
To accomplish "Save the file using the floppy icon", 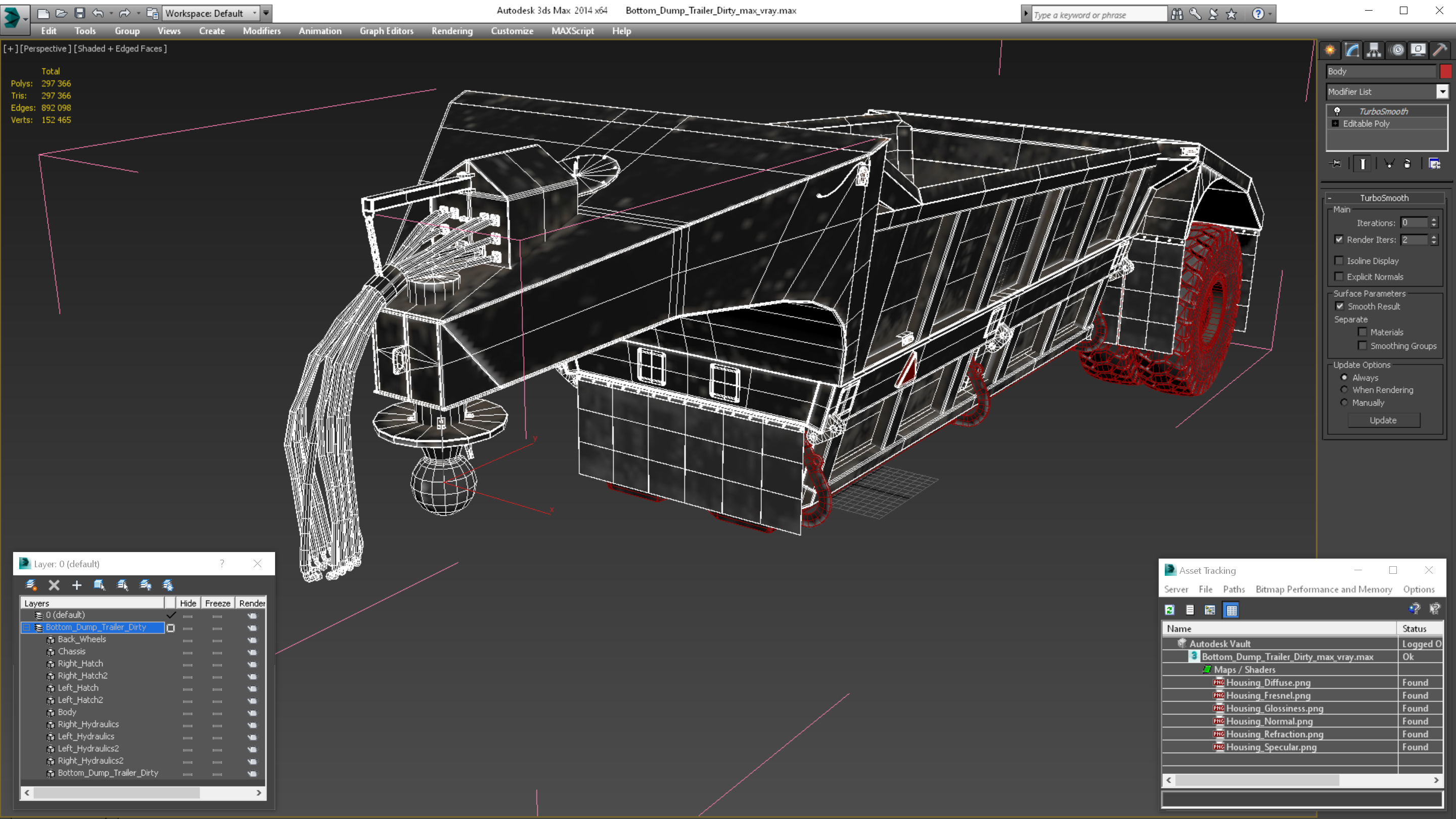I will coord(80,13).
